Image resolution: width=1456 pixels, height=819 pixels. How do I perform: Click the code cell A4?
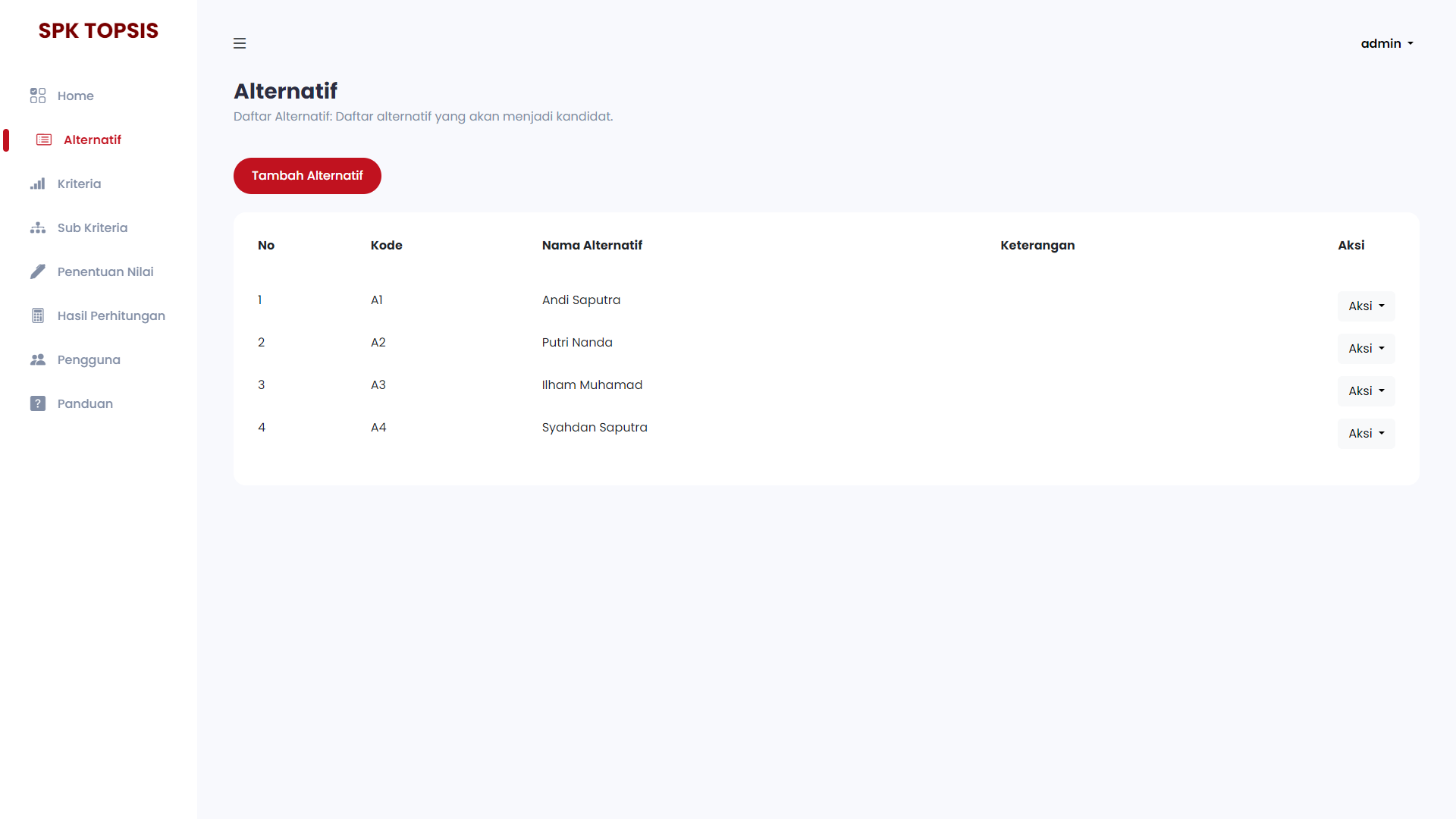pos(378,427)
